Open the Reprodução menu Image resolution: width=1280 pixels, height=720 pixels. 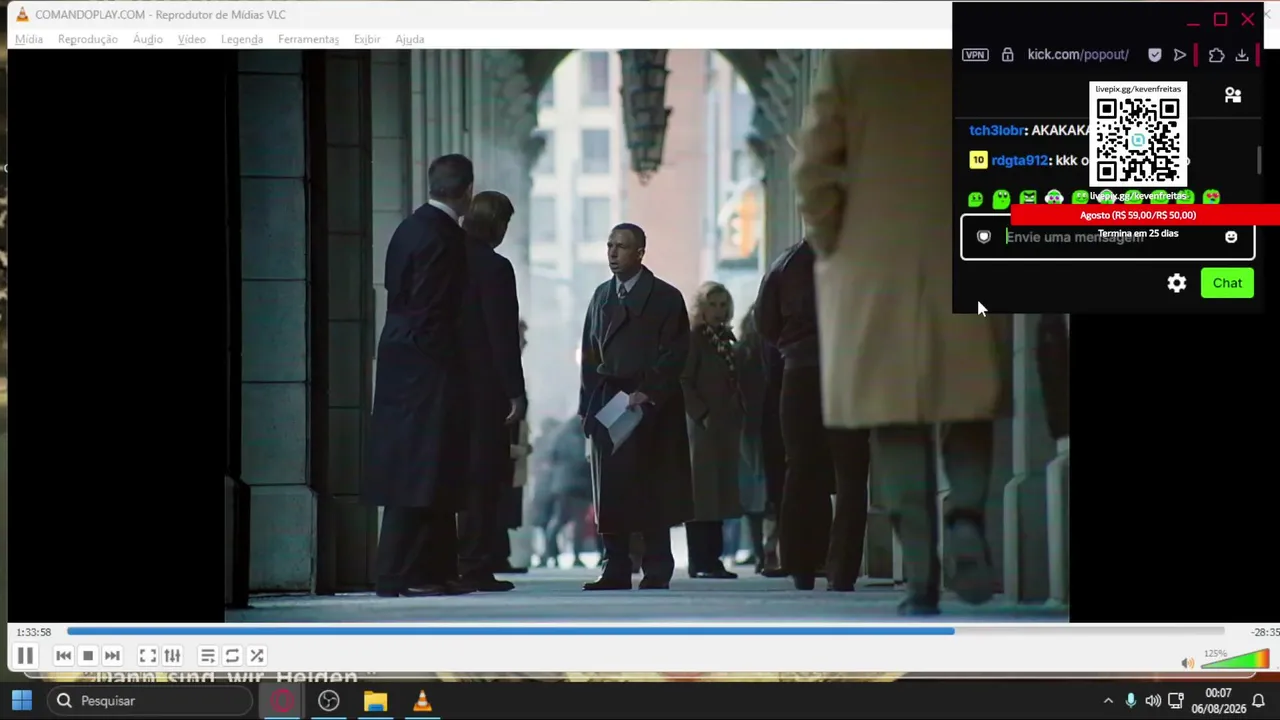point(88,39)
